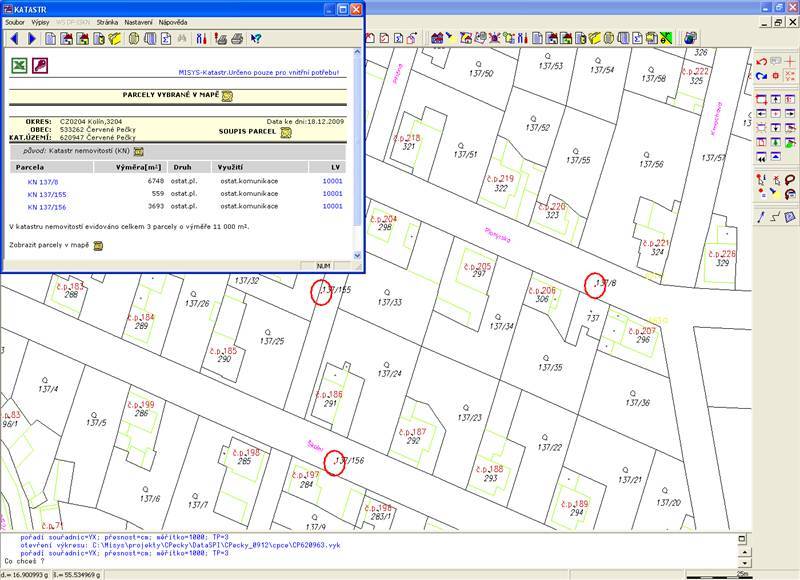
Task: Click the map icon beside SOUPIS PARCEL
Action: coord(286,133)
